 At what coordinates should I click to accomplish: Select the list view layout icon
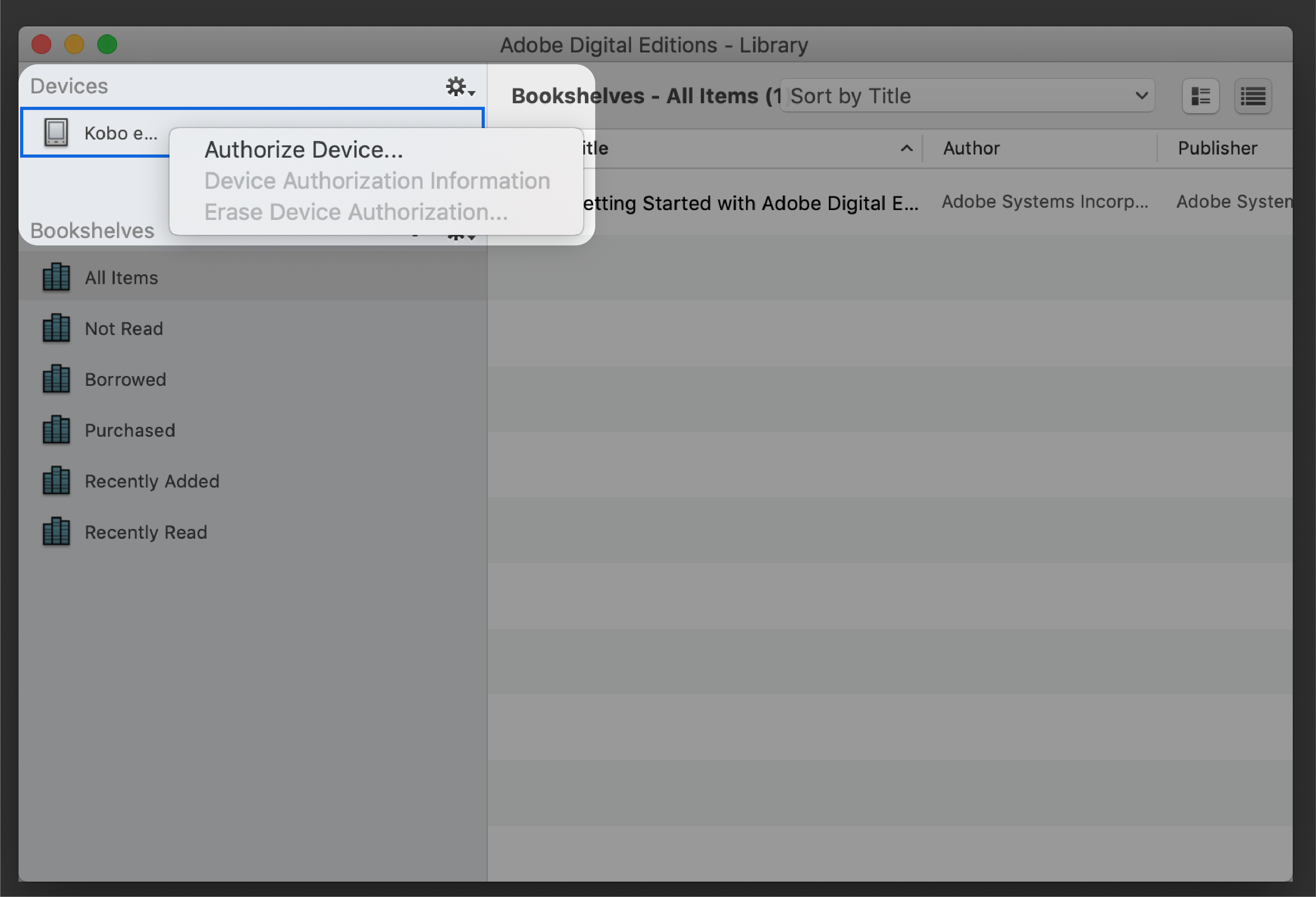[1252, 96]
